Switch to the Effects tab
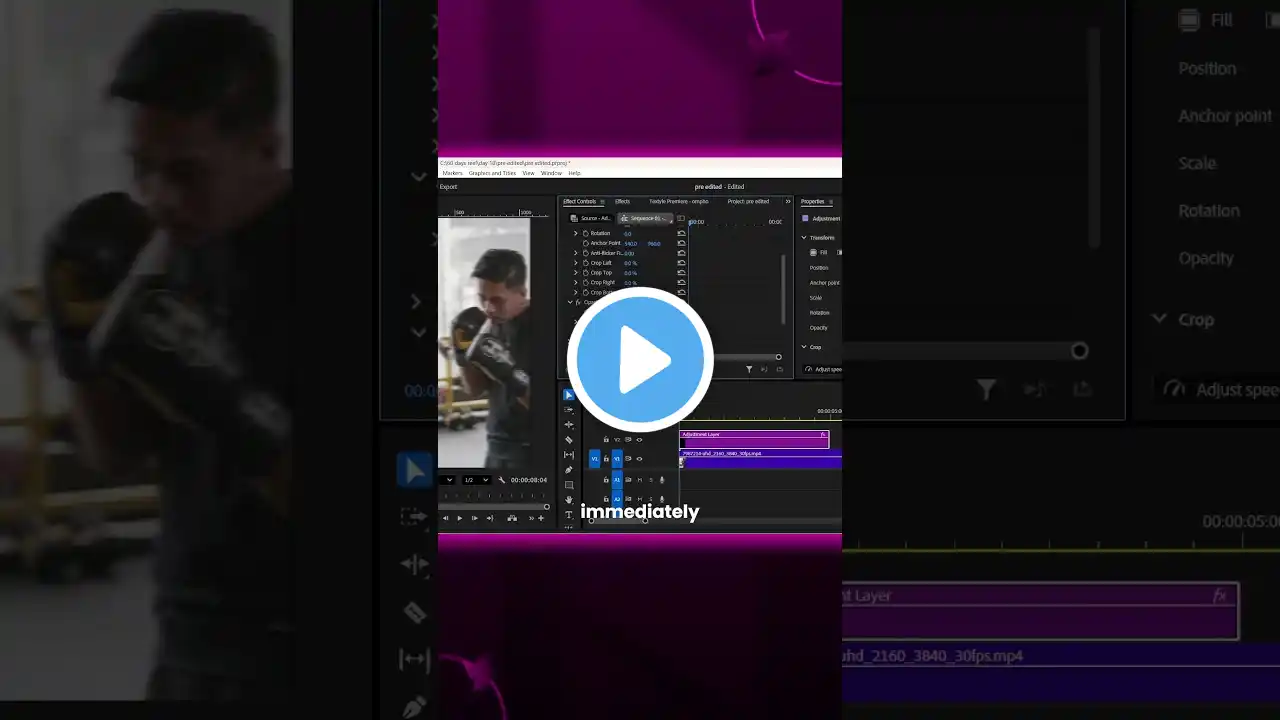The width and height of the screenshot is (1280, 720). point(622,202)
